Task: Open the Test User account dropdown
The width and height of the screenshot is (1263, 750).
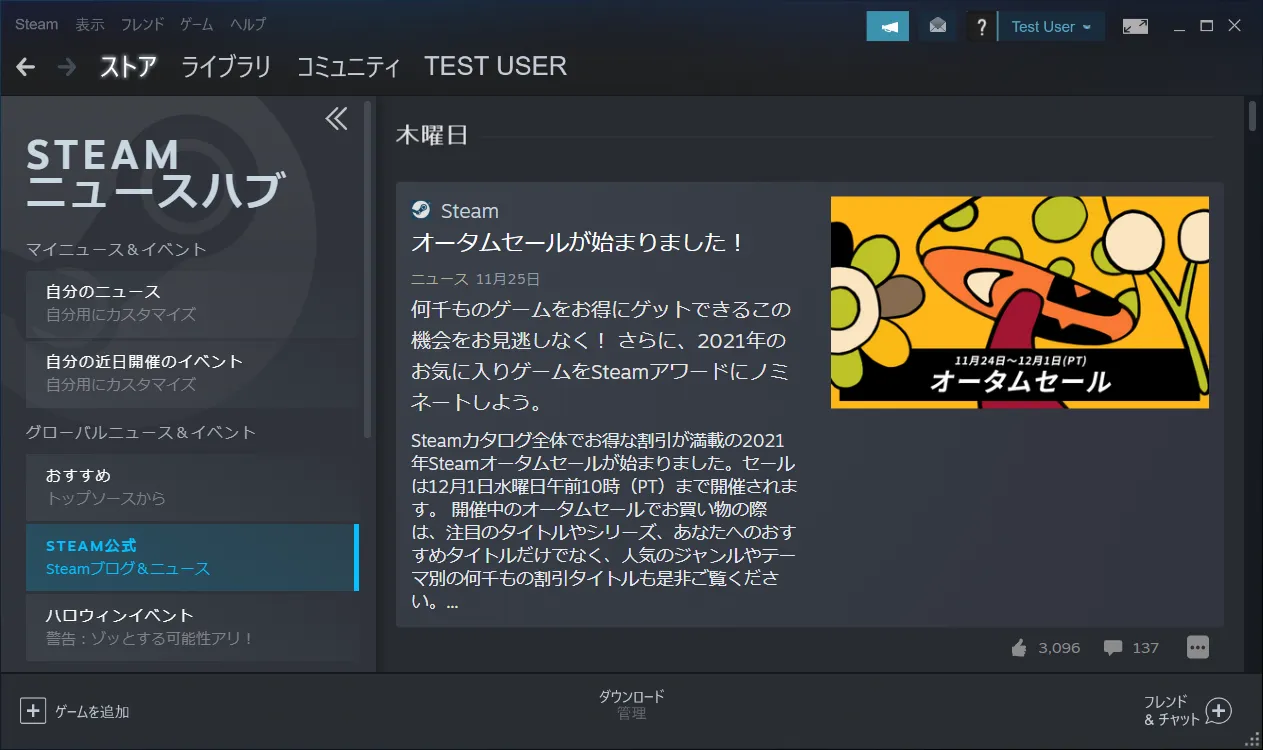Action: tap(1051, 26)
